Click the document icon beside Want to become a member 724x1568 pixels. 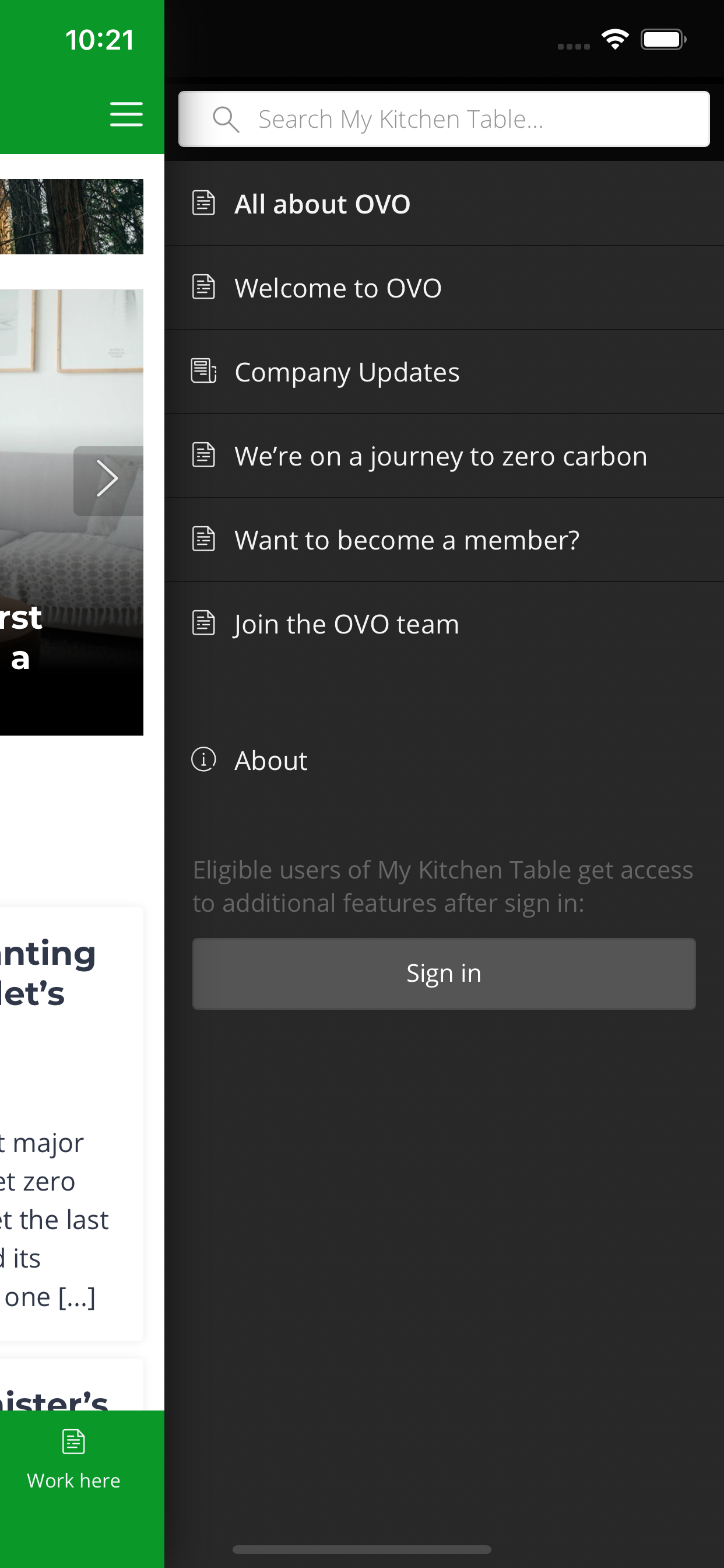click(x=203, y=538)
